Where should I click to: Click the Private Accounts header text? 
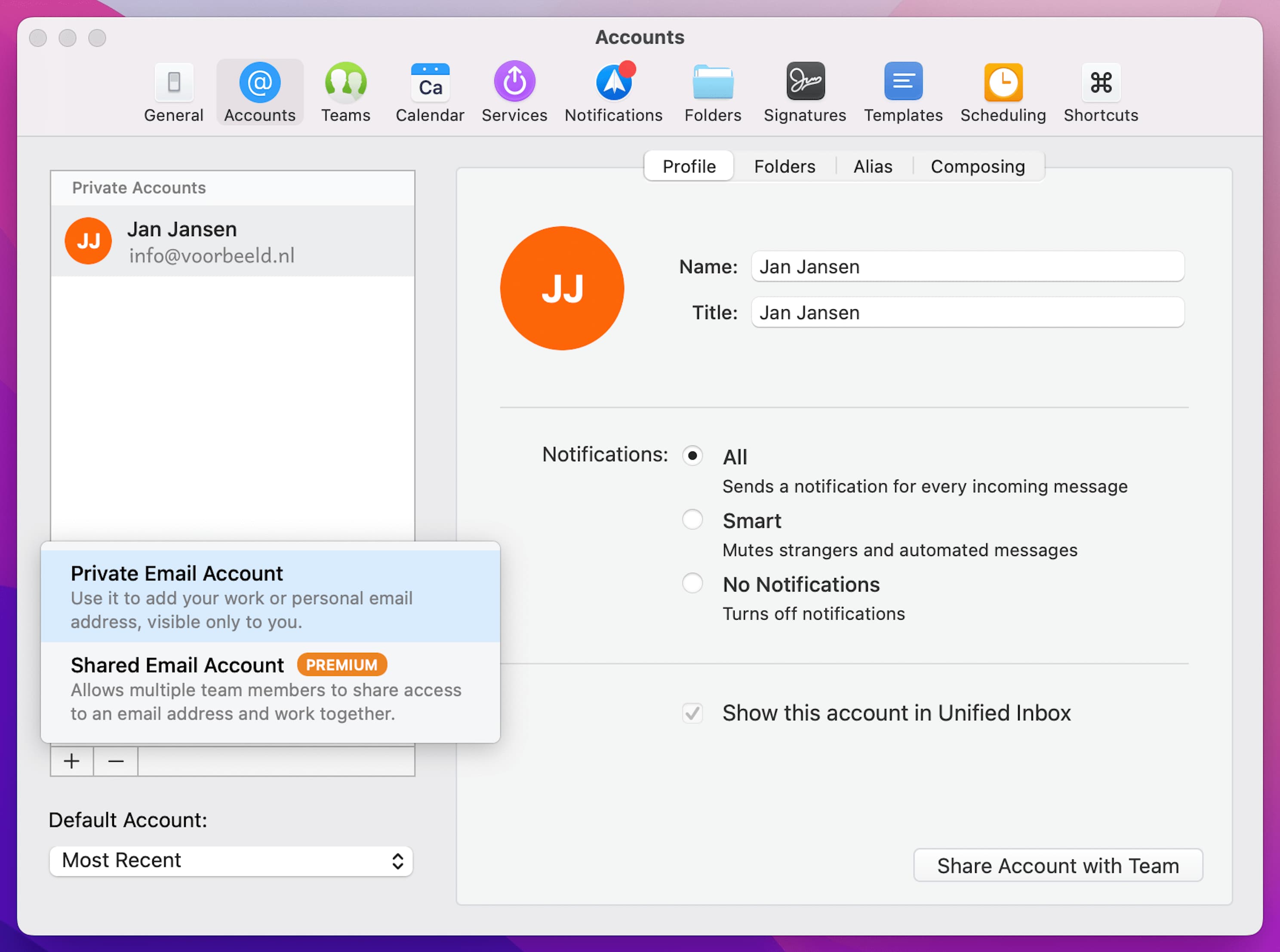(x=139, y=188)
